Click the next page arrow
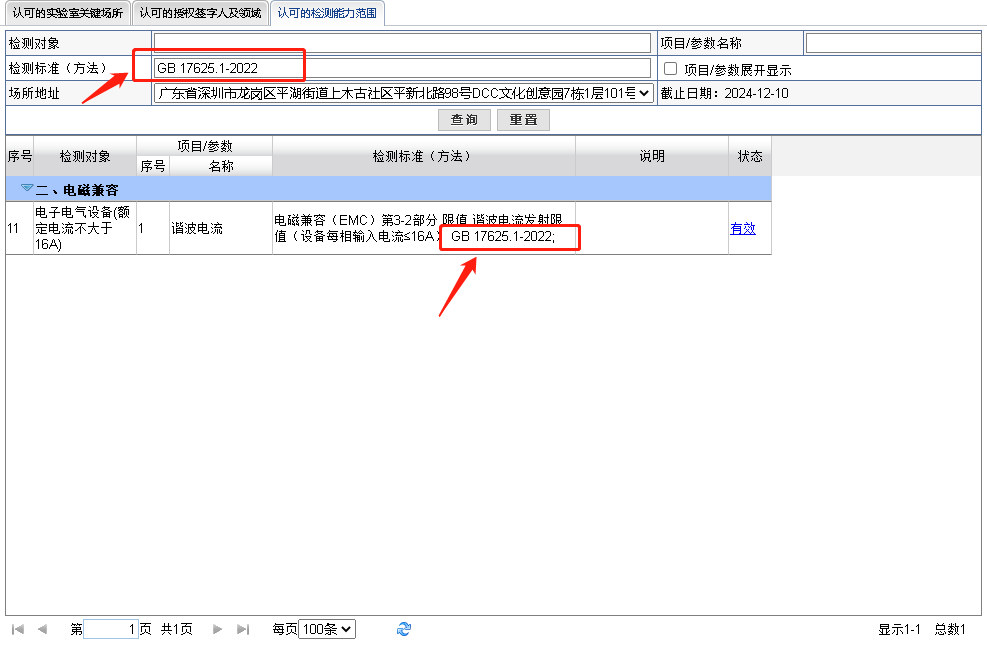Image resolution: width=987 pixels, height=648 pixels. point(218,629)
